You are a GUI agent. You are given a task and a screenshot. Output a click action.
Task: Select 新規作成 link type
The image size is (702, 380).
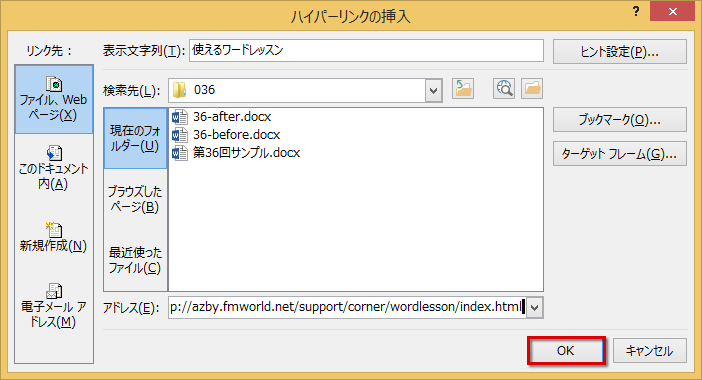pos(54,237)
